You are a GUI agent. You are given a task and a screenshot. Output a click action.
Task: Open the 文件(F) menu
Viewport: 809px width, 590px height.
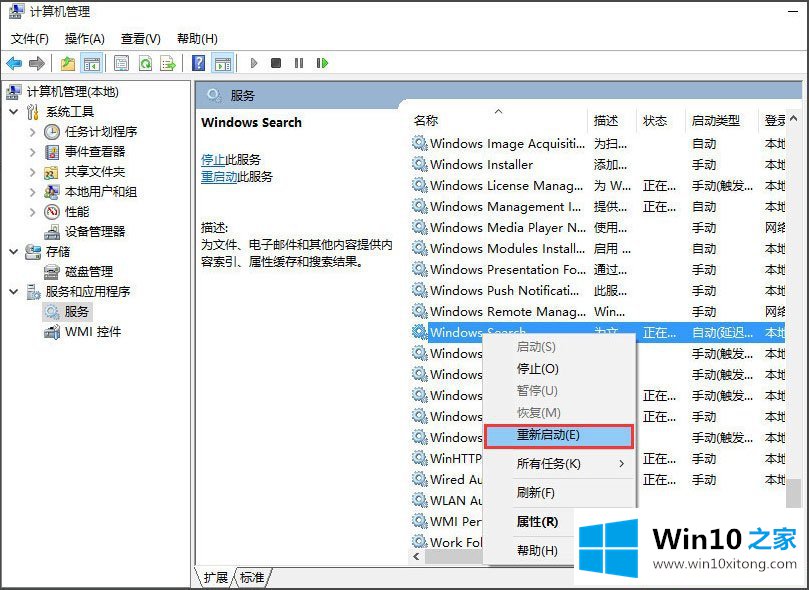(x=29, y=39)
